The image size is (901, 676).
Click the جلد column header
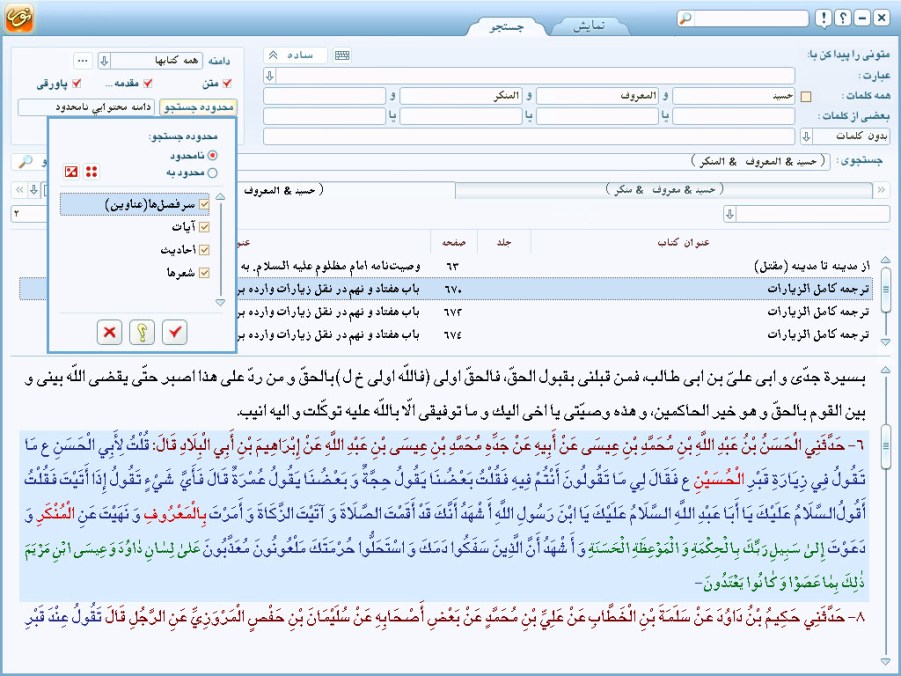click(504, 243)
